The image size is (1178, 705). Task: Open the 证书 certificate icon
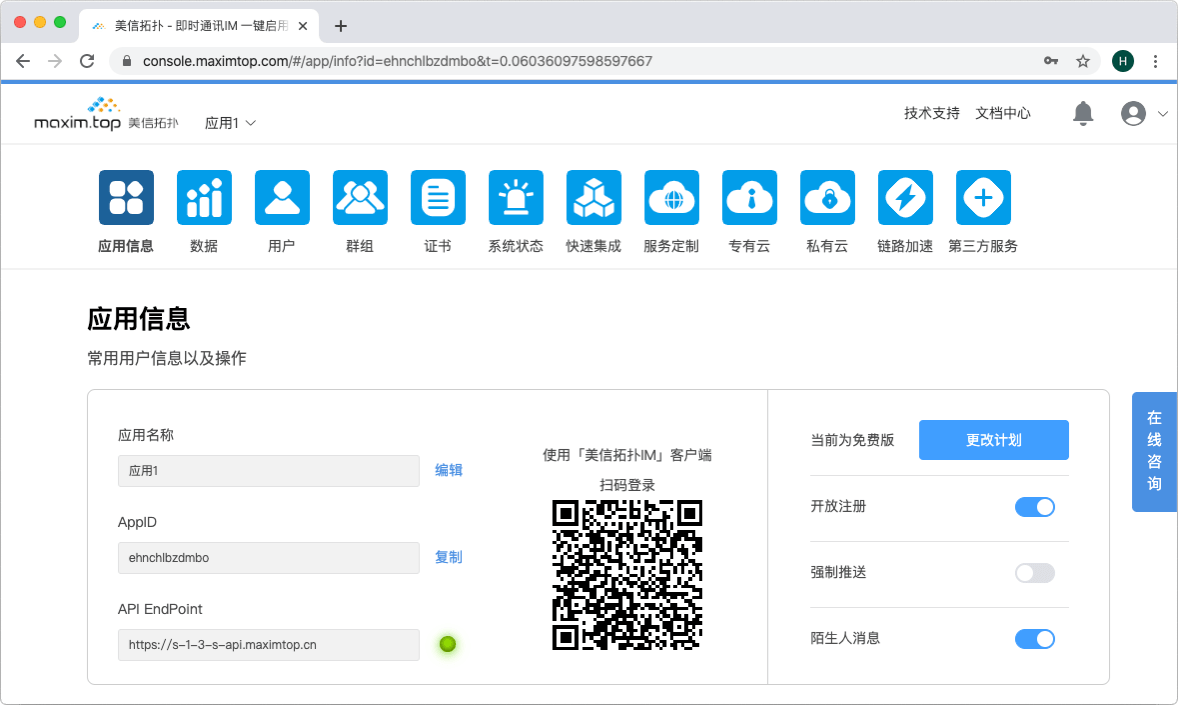point(438,198)
